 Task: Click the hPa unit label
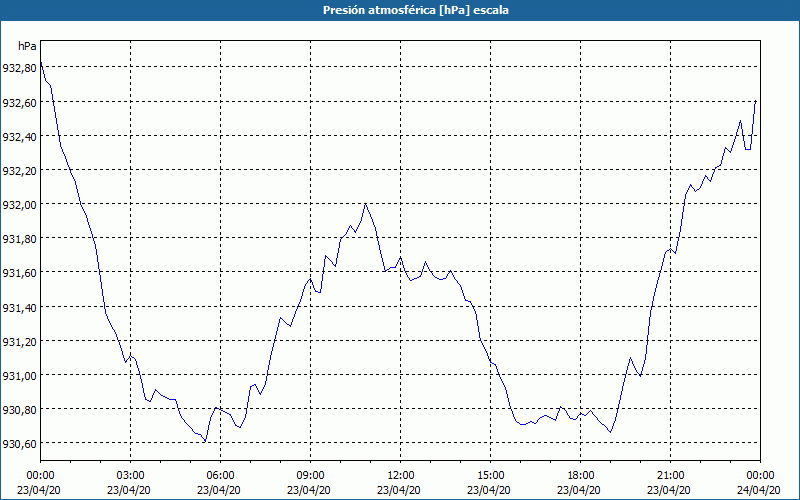(x=27, y=46)
